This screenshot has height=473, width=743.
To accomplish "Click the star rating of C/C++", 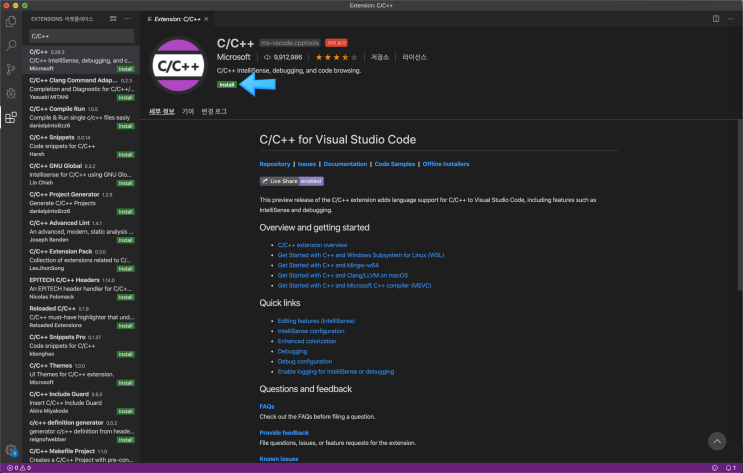I will (x=336, y=57).
